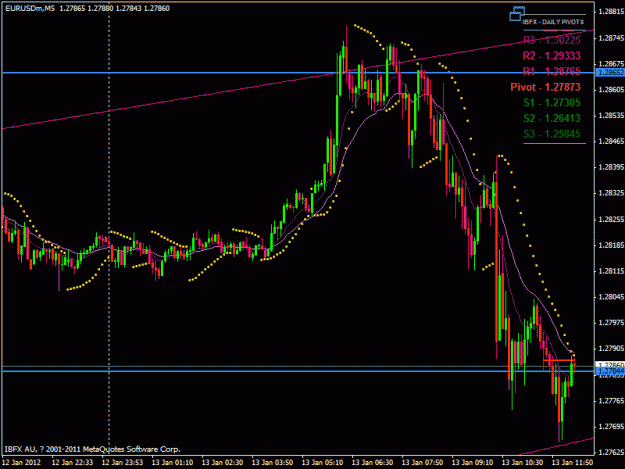Select the S2 - 1.26413 support label

[552, 118]
